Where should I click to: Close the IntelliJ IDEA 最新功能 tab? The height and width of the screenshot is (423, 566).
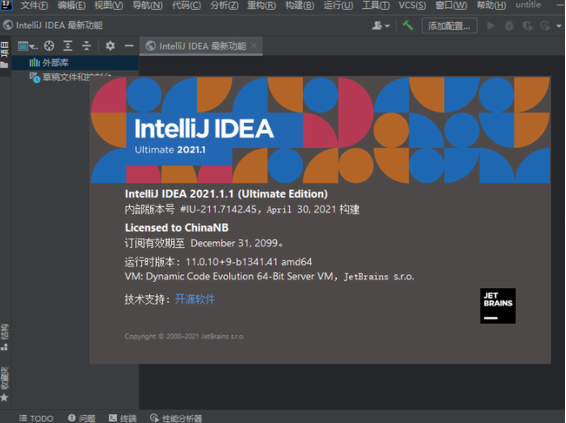click(254, 46)
